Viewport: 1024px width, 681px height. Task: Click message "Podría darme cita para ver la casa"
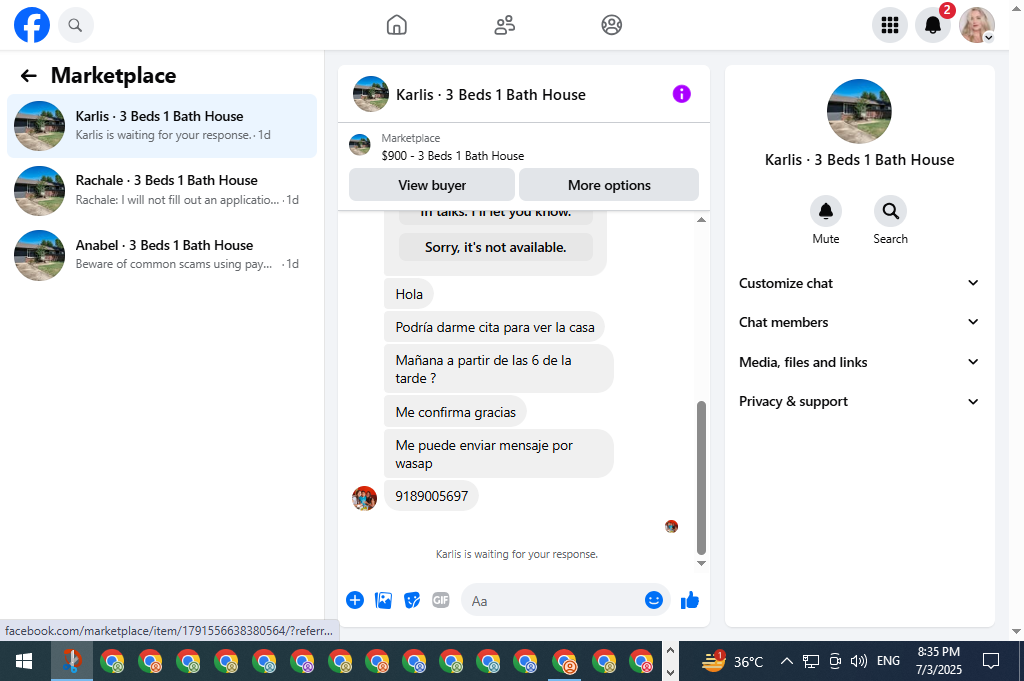(x=494, y=327)
